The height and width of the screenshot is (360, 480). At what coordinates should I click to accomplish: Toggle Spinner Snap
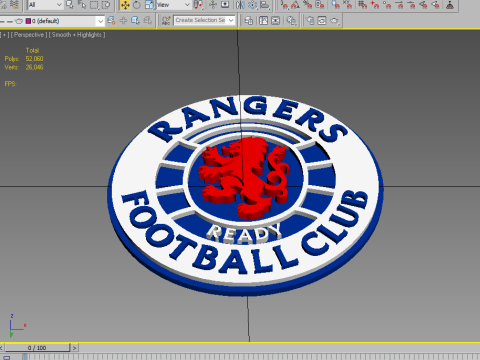point(320,5)
